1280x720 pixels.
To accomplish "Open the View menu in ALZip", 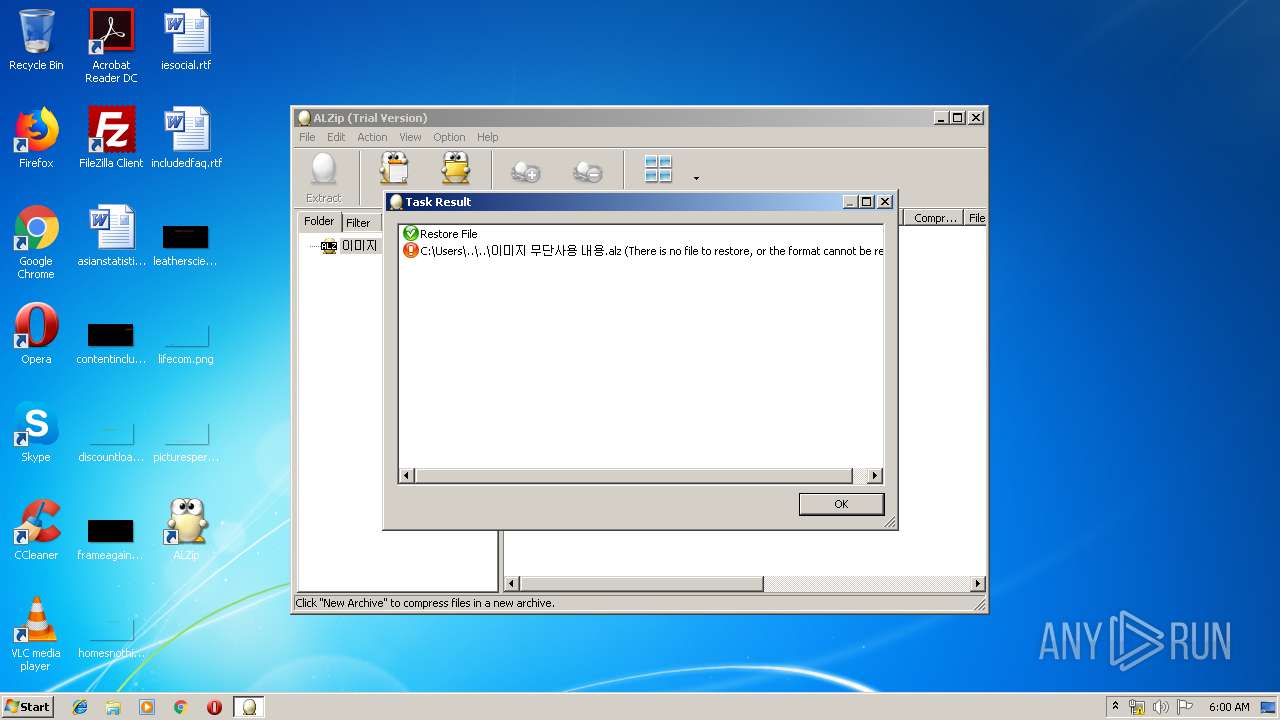I will pyautogui.click(x=410, y=137).
